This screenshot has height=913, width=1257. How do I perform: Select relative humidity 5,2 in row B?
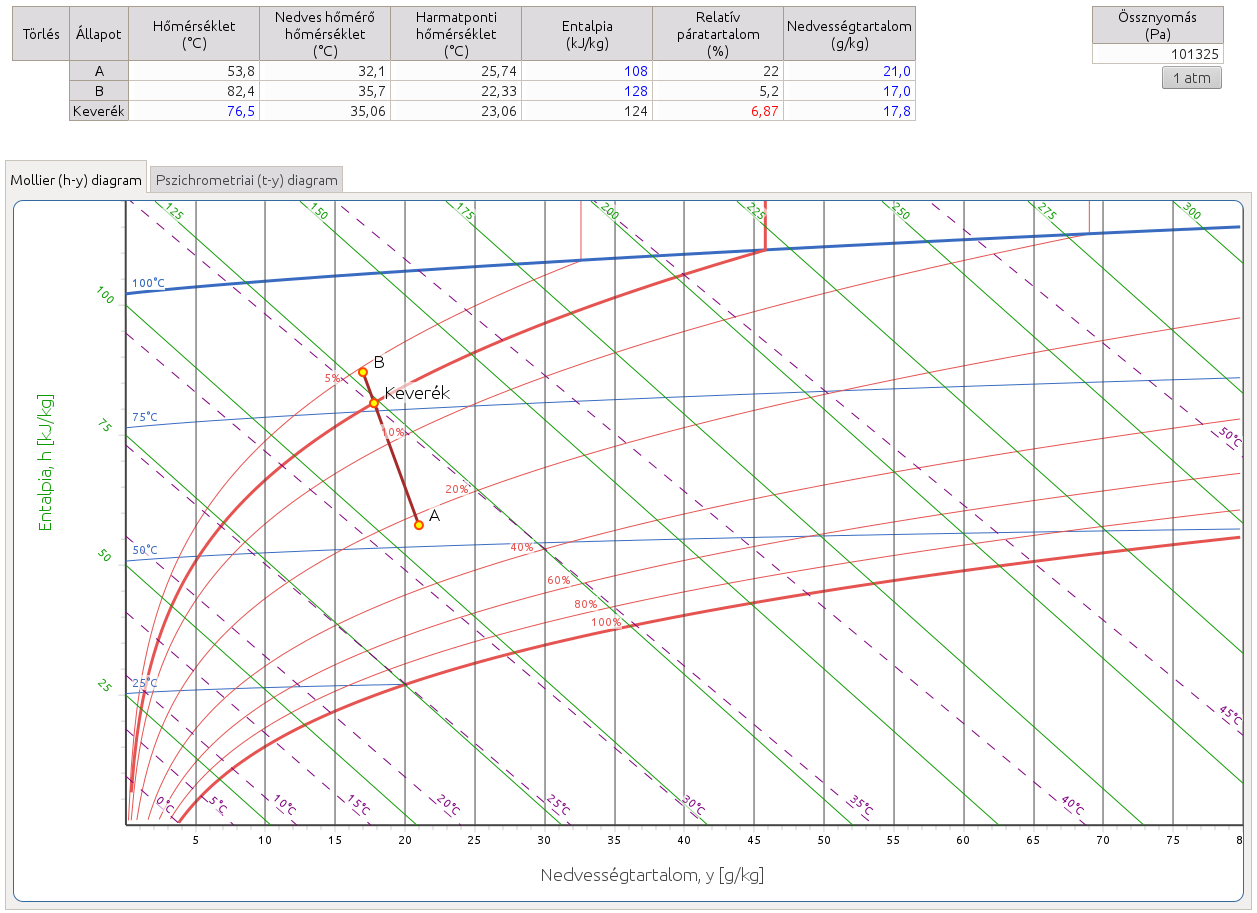[x=718, y=91]
